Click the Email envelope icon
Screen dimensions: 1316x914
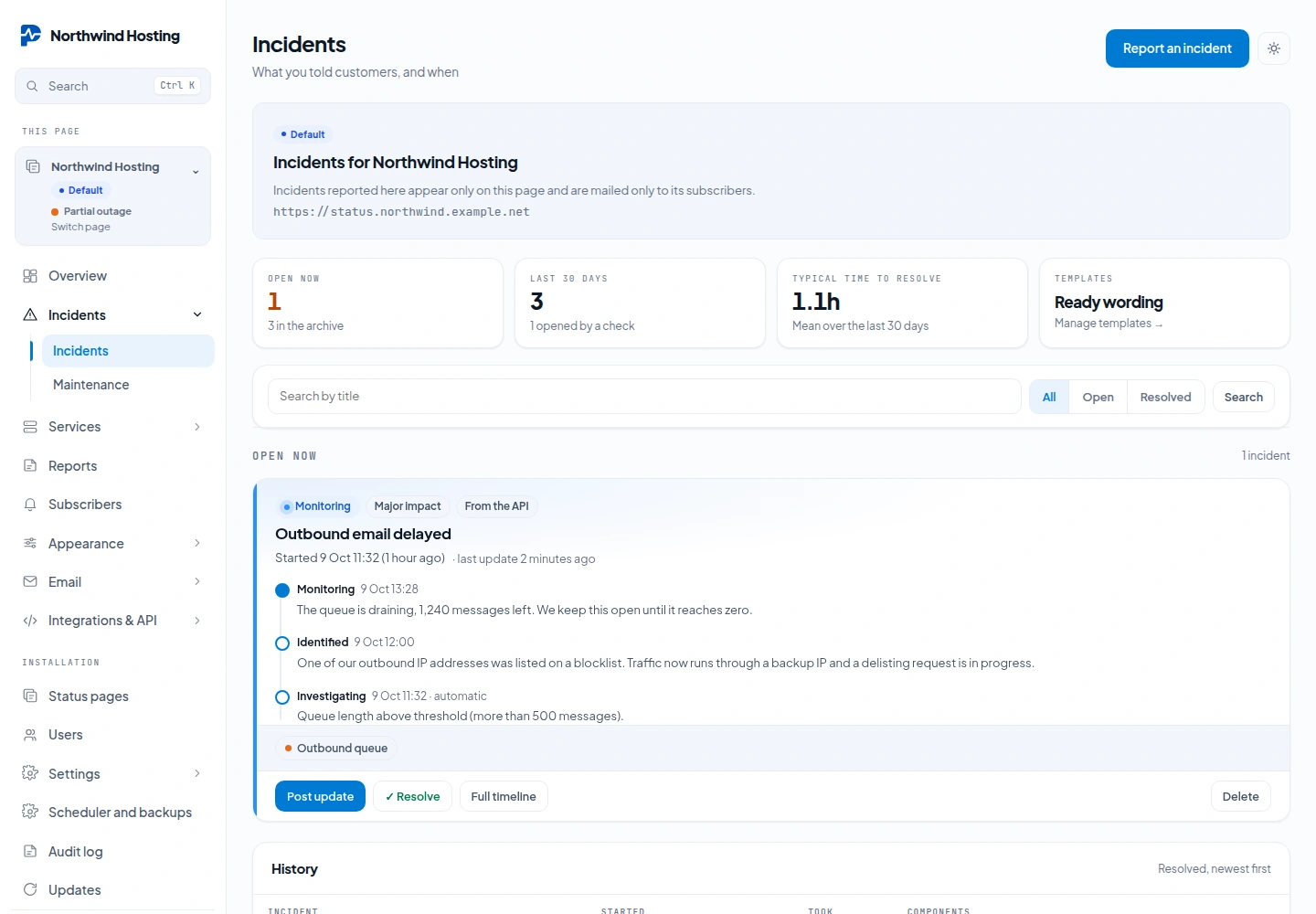coord(30,582)
